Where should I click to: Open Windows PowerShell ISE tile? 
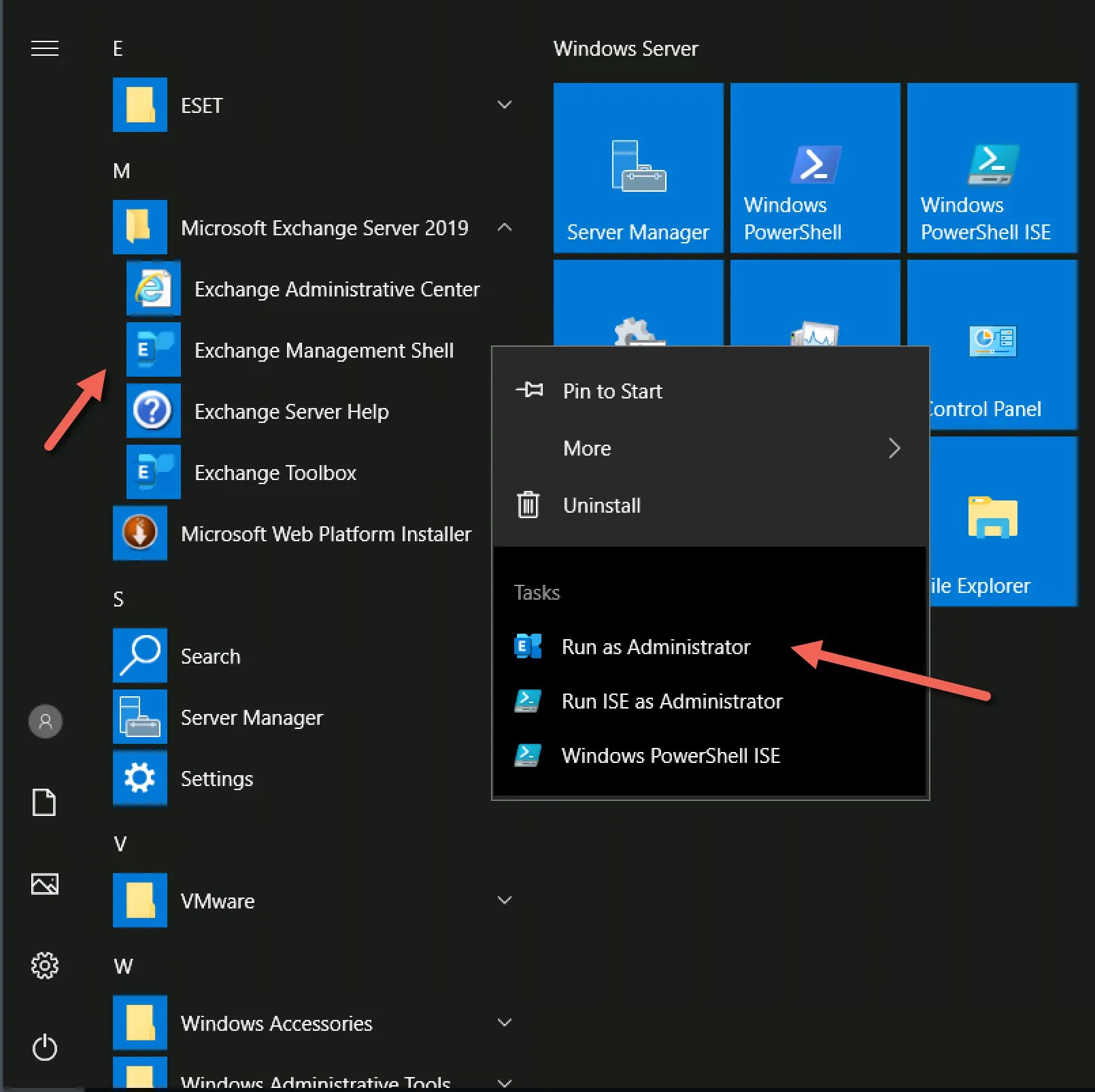pos(992,168)
